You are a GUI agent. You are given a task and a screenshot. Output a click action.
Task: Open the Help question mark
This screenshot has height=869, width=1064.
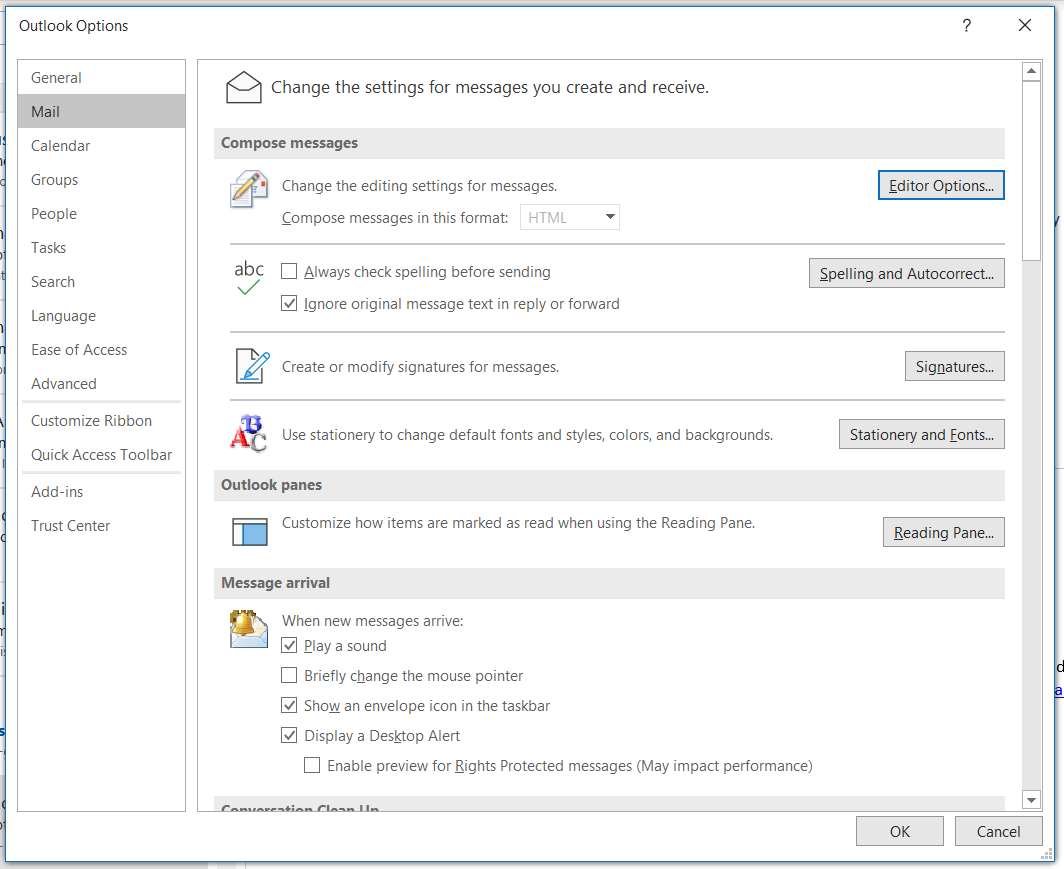coord(966,26)
